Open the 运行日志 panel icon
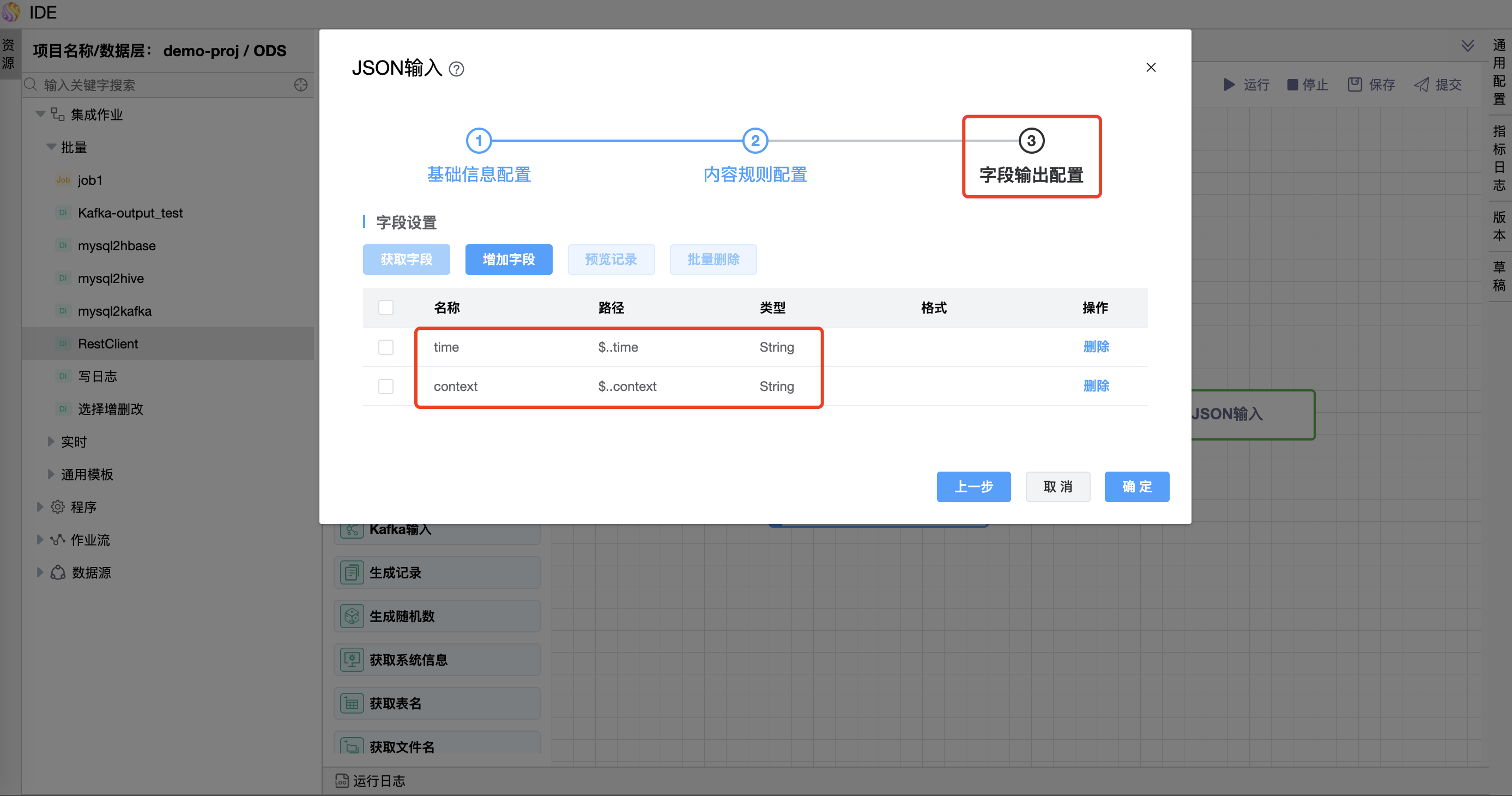The height and width of the screenshot is (796, 1512). (341, 781)
